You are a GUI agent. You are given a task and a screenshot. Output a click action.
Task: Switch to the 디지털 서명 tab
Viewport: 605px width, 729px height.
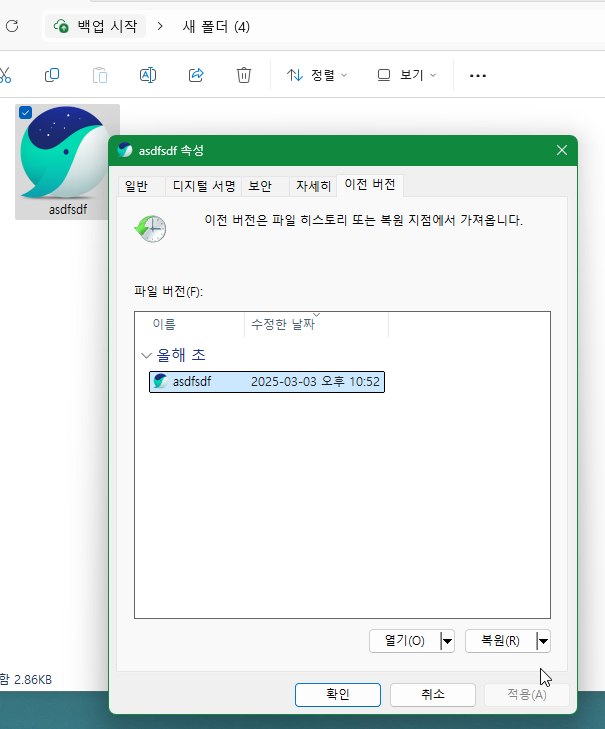point(204,186)
